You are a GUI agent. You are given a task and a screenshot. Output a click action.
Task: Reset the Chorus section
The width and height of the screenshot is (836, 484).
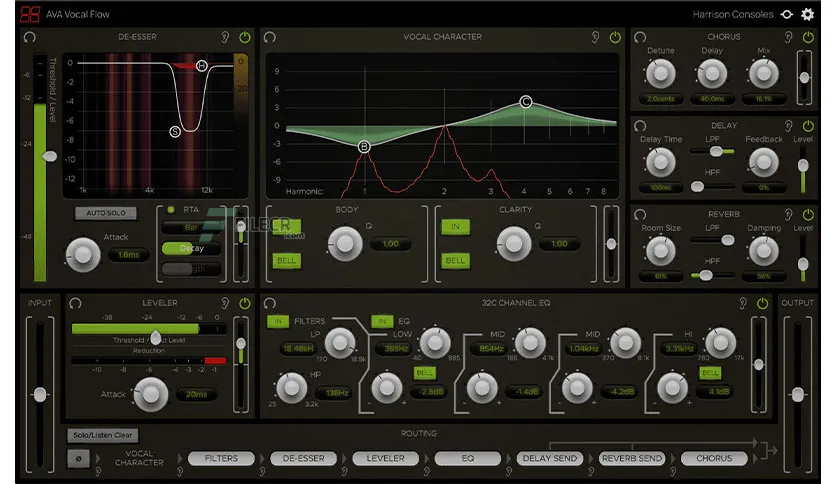pos(640,37)
